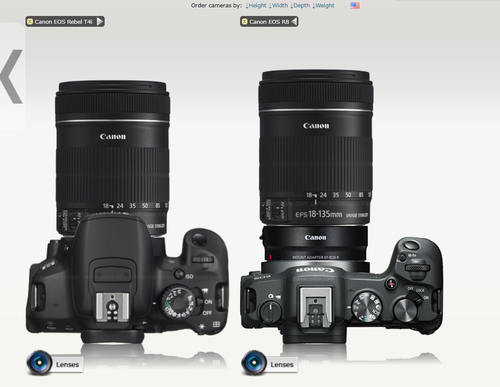Order cameras by Weight
The width and height of the screenshot is (500, 387).
pos(323,6)
